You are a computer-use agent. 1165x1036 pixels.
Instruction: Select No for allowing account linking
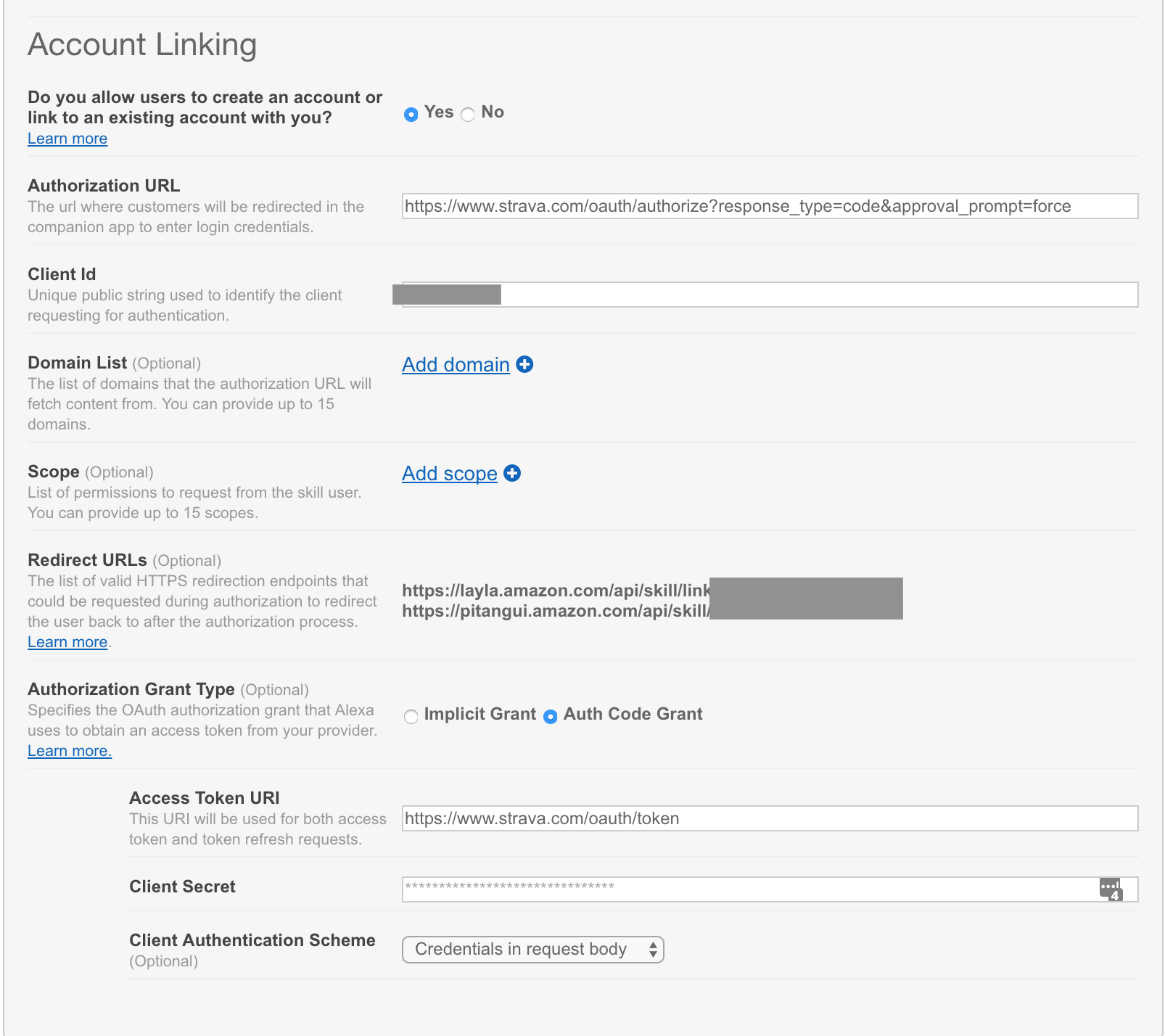(x=468, y=114)
